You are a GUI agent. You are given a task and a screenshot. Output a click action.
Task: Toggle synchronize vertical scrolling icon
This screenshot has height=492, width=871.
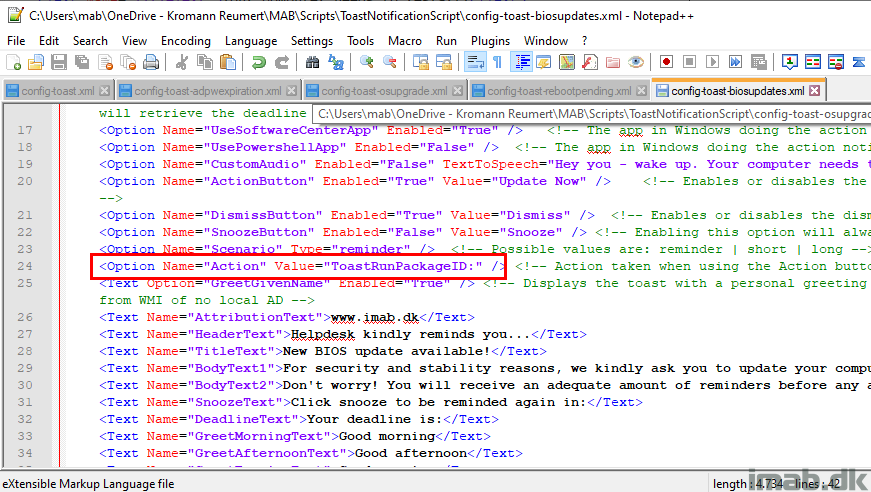pyautogui.click(x=421, y=62)
